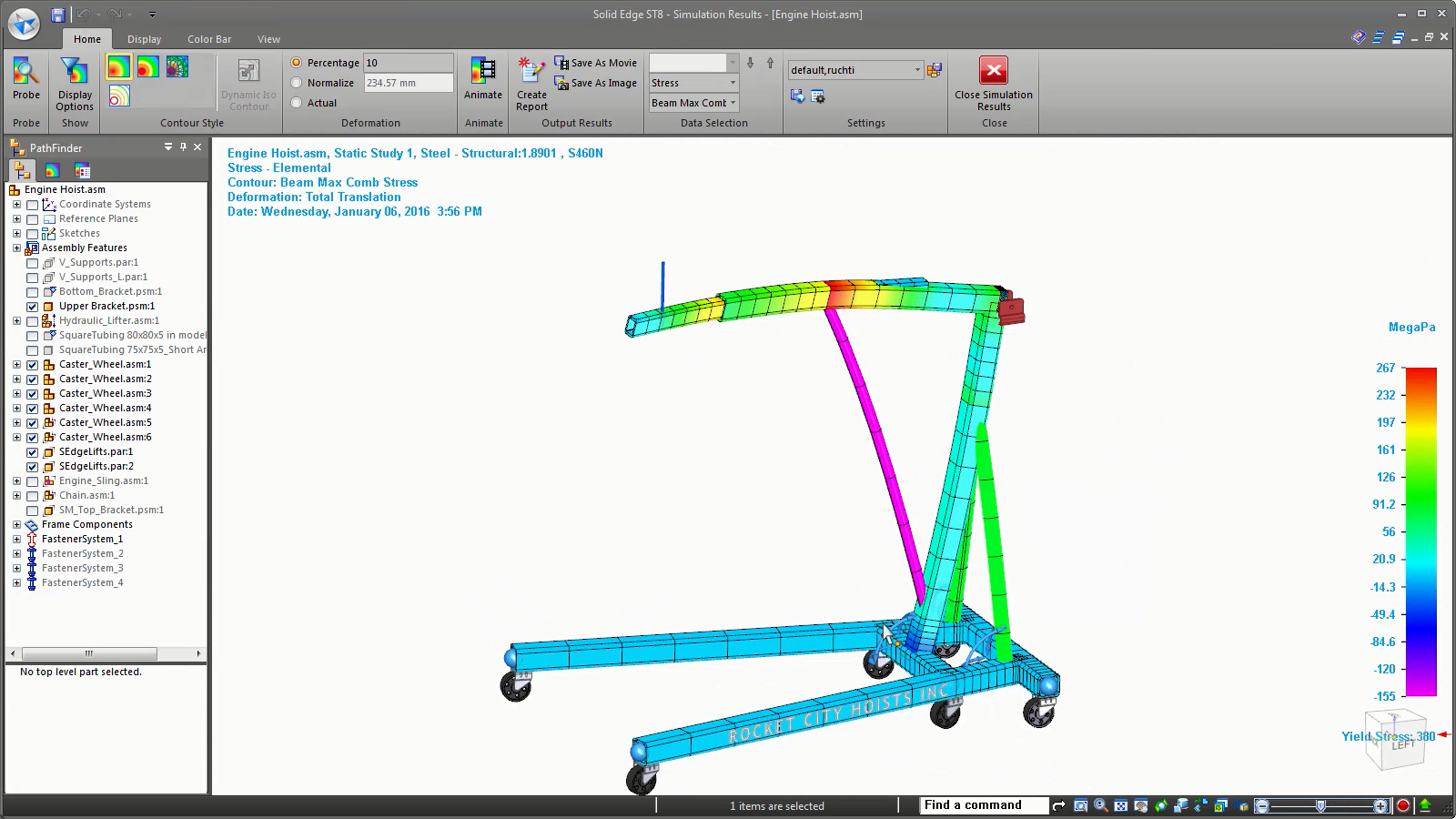Click the zoom slider in status bar
The height and width of the screenshot is (819, 1456).
pos(1320,806)
